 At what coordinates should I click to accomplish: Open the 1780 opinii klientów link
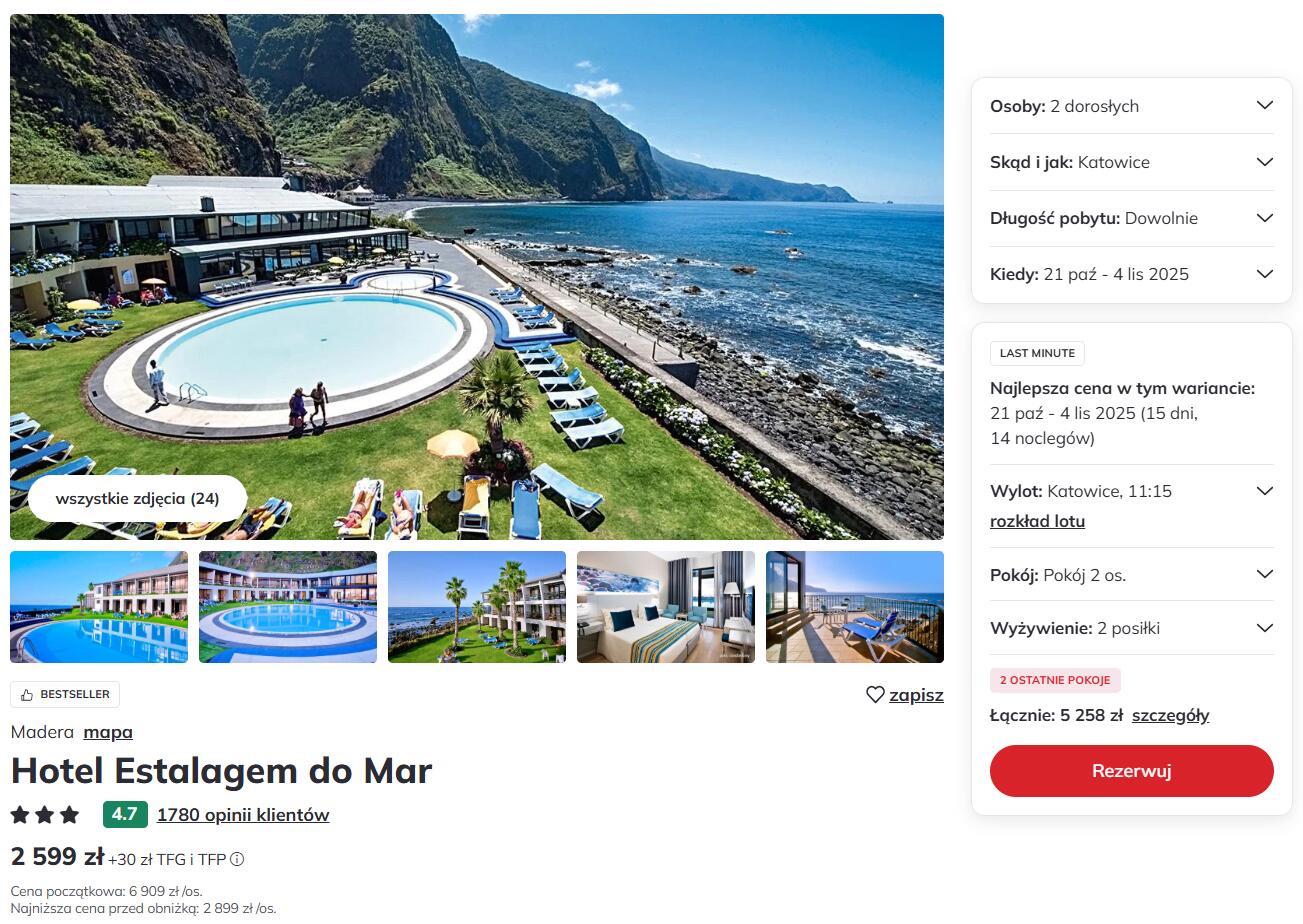243,815
